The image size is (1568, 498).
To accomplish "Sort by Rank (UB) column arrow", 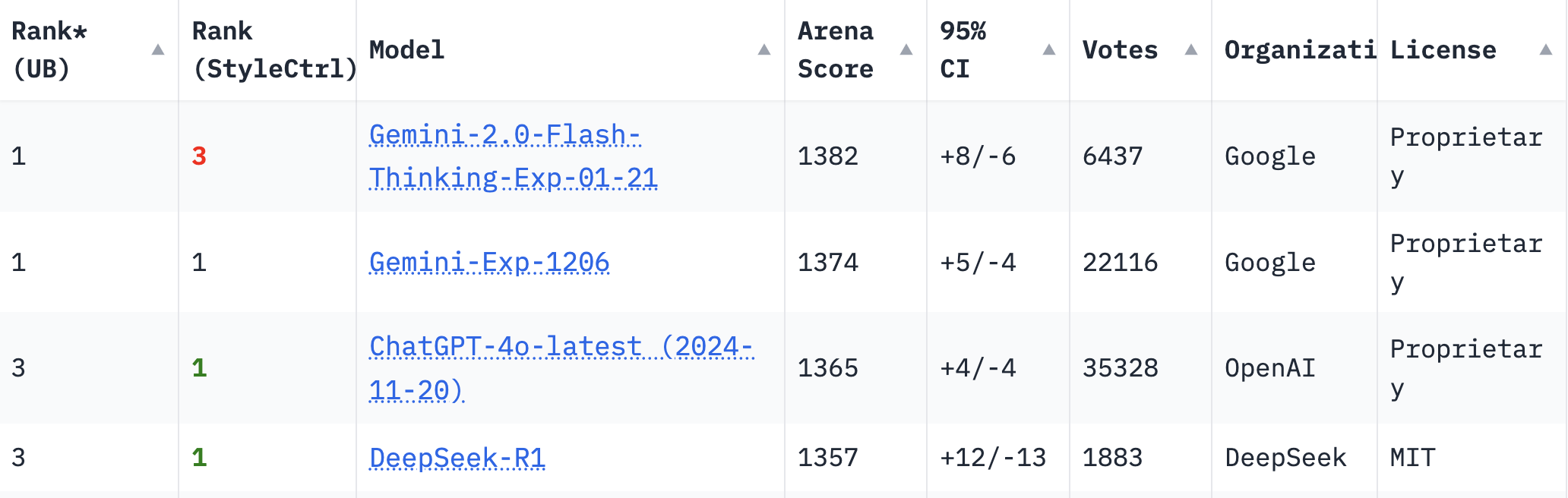I will 158,50.
